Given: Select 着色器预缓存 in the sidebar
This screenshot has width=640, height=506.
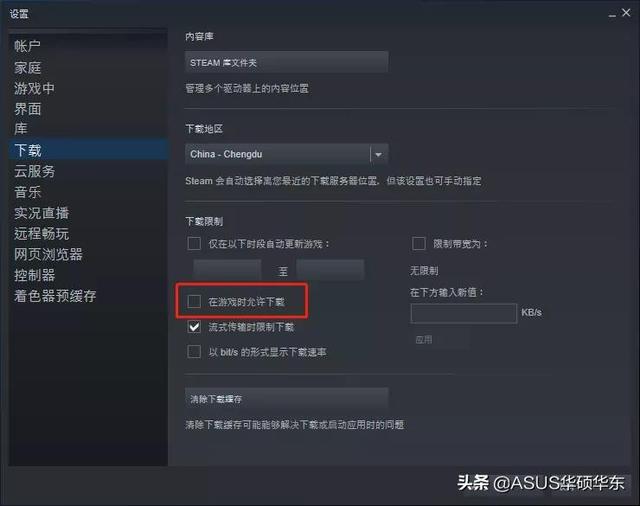Looking at the screenshot, I should [x=55, y=296].
